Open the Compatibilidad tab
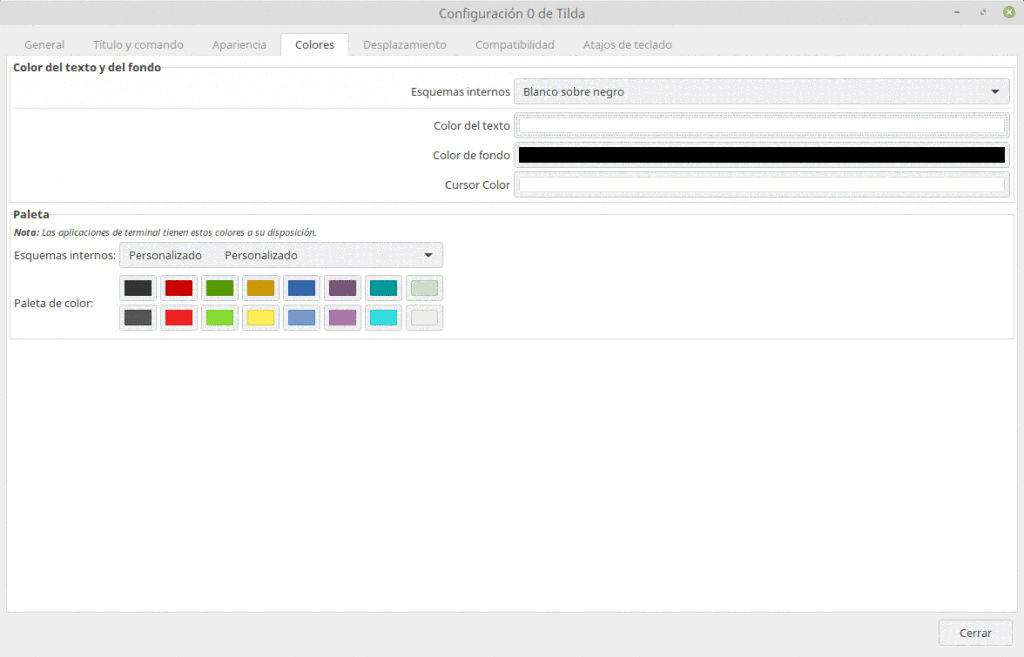 [x=514, y=44]
